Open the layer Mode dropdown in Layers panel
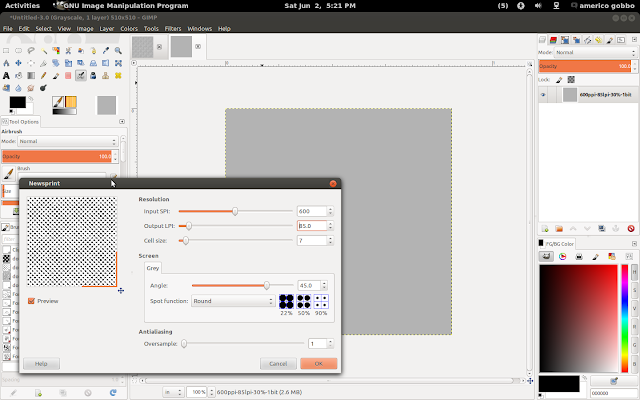The width and height of the screenshot is (640, 400). [x=596, y=53]
